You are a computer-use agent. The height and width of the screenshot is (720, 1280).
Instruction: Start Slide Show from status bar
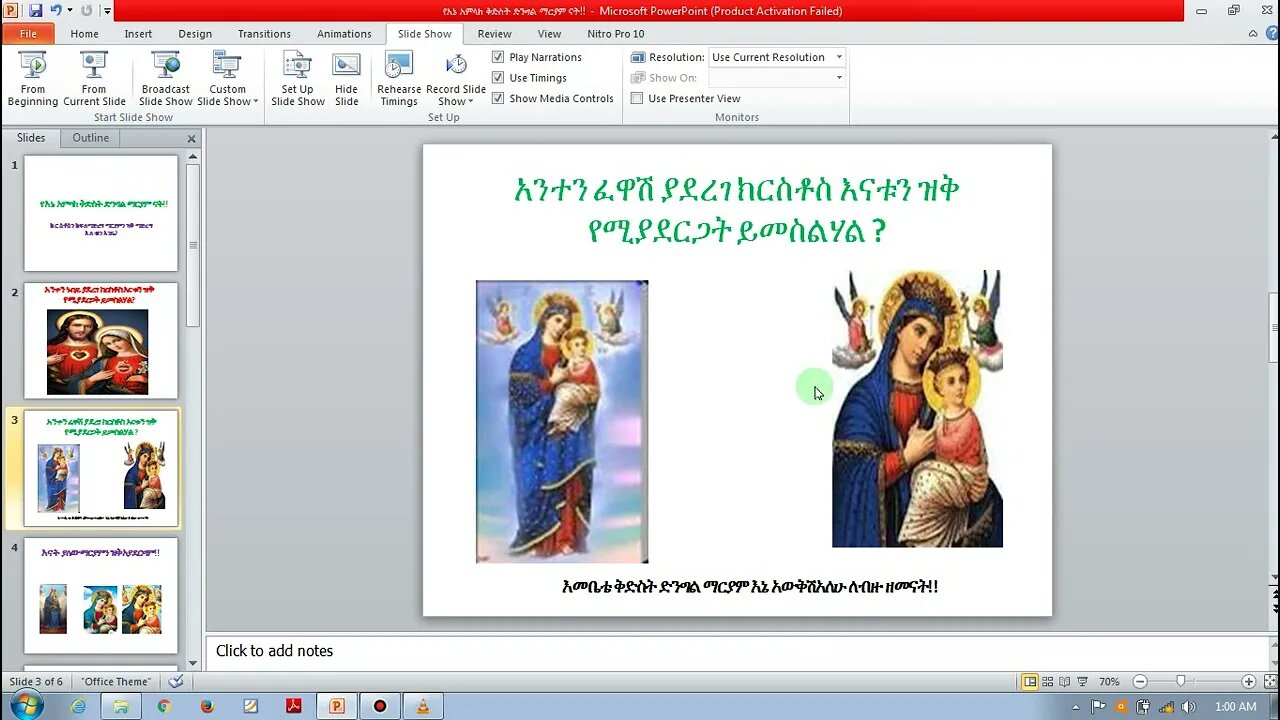coord(1083,681)
